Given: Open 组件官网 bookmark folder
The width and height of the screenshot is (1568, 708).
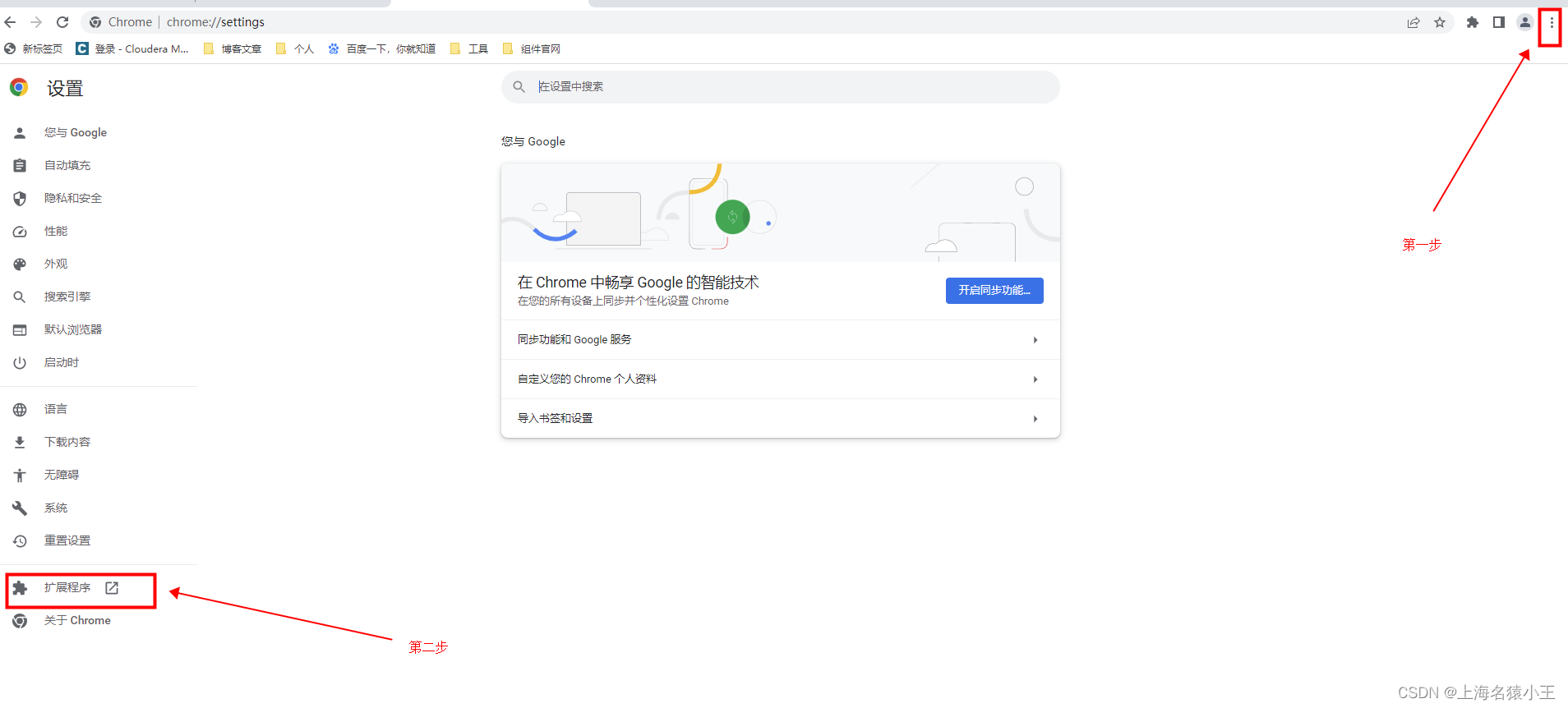Looking at the screenshot, I should 532,48.
